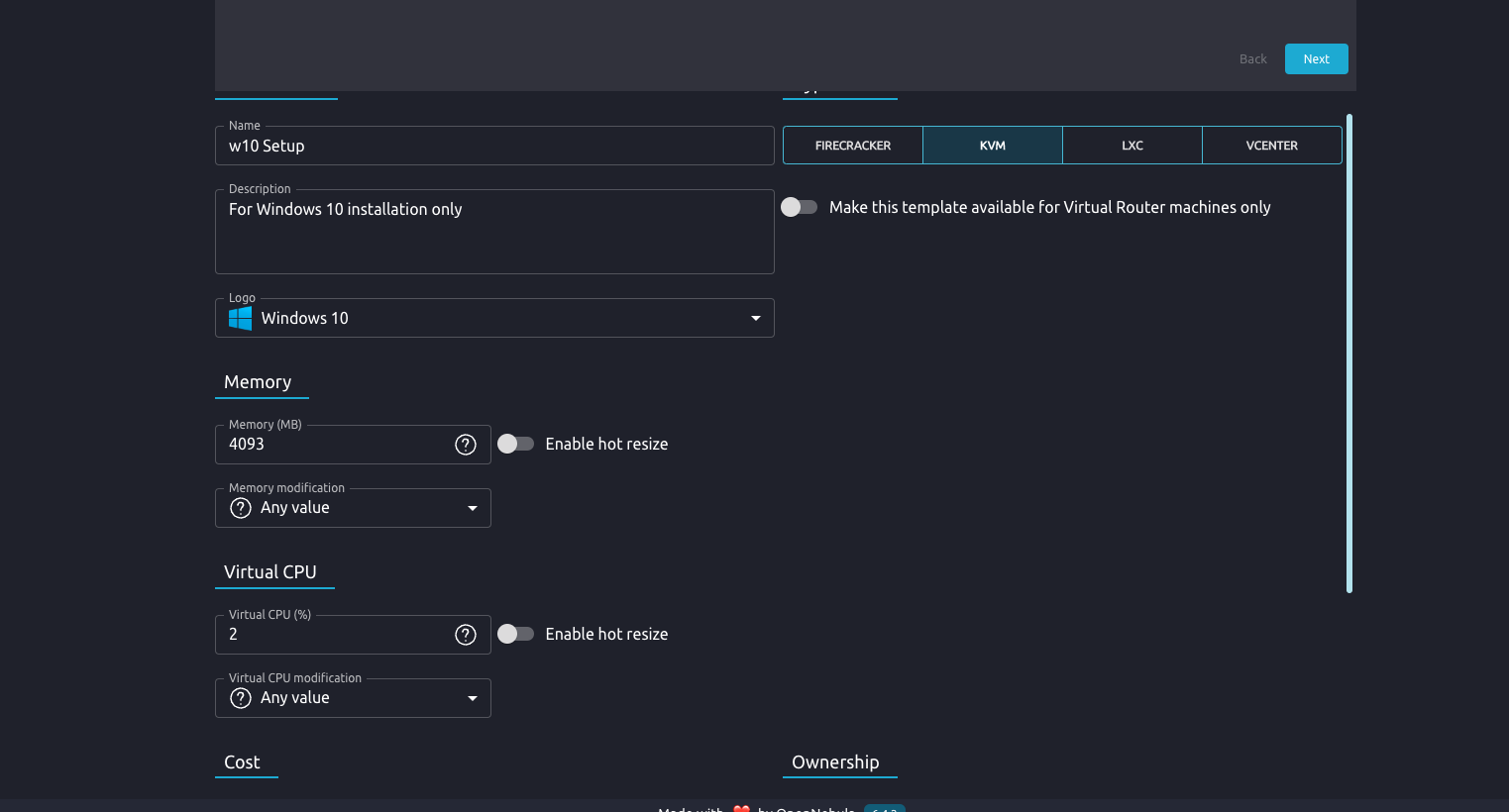
Task: Click the Memory (MB) help icon
Action: tap(466, 444)
